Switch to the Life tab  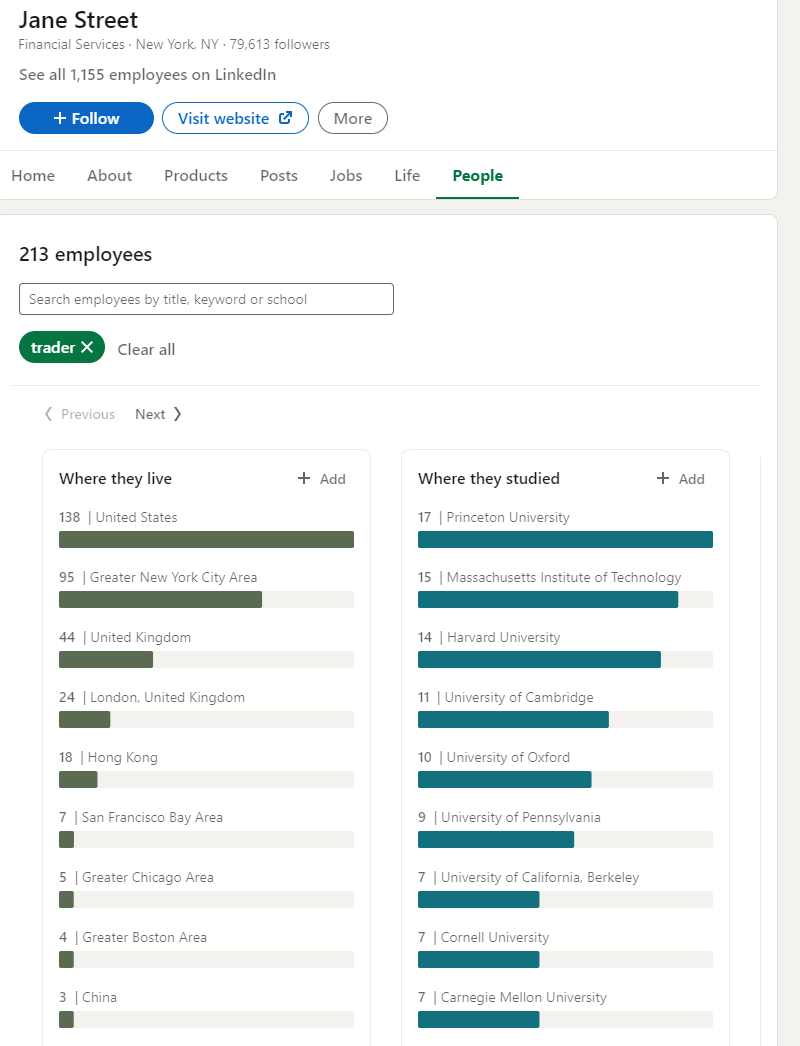tap(407, 175)
